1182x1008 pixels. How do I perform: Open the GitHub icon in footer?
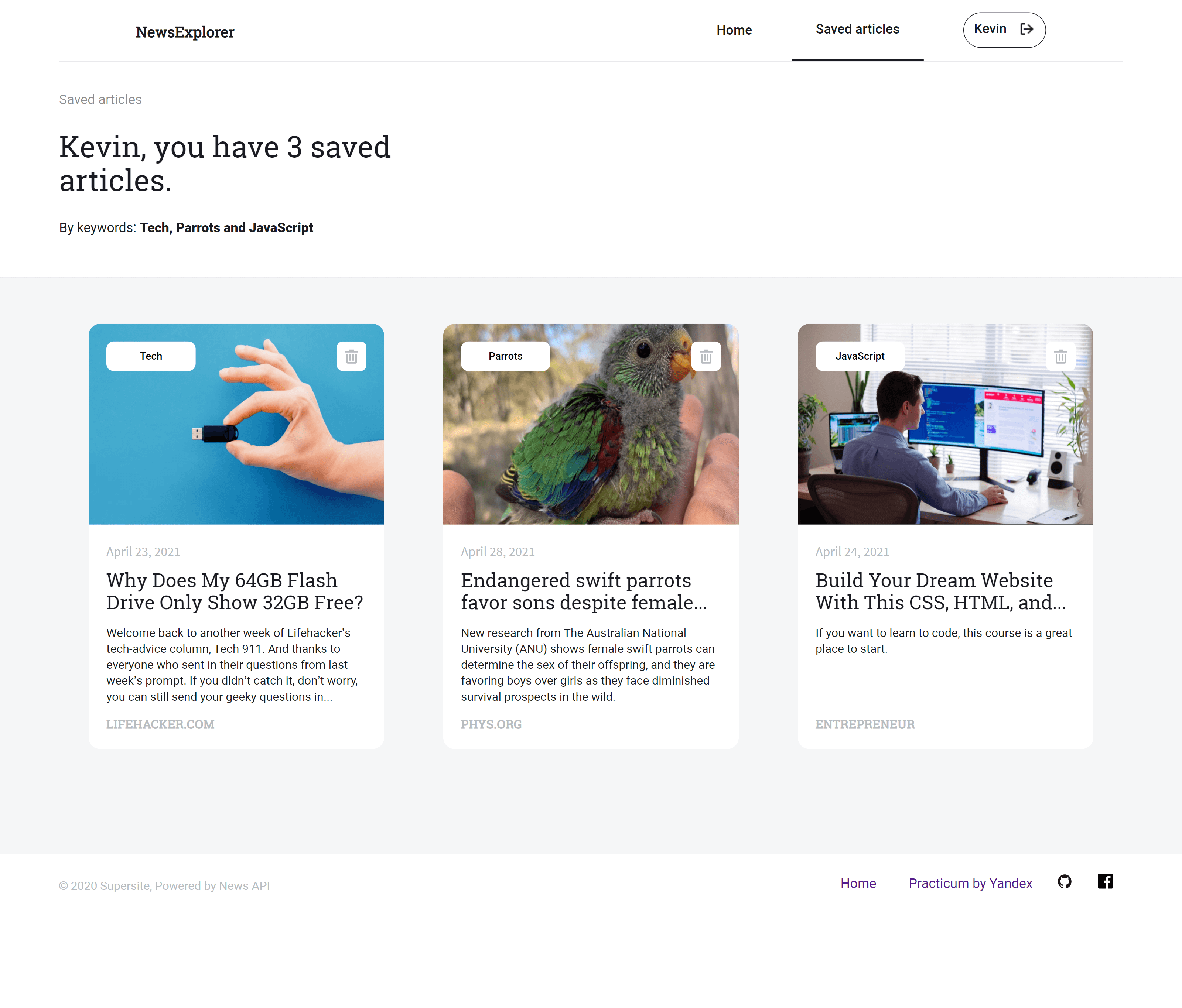(1064, 881)
